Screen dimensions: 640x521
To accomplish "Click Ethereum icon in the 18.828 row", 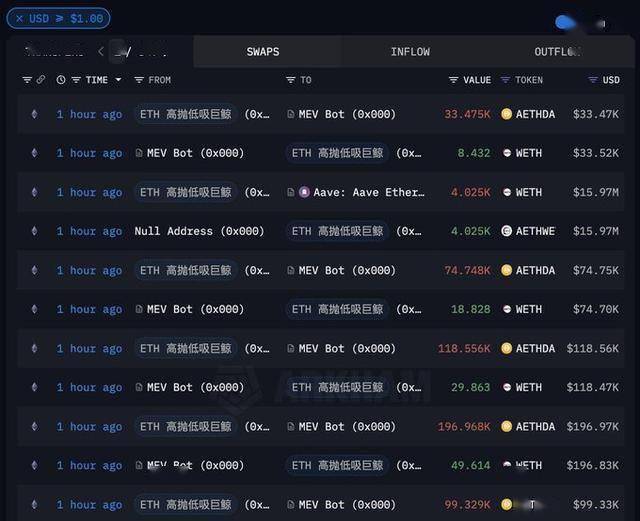I will (35, 309).
